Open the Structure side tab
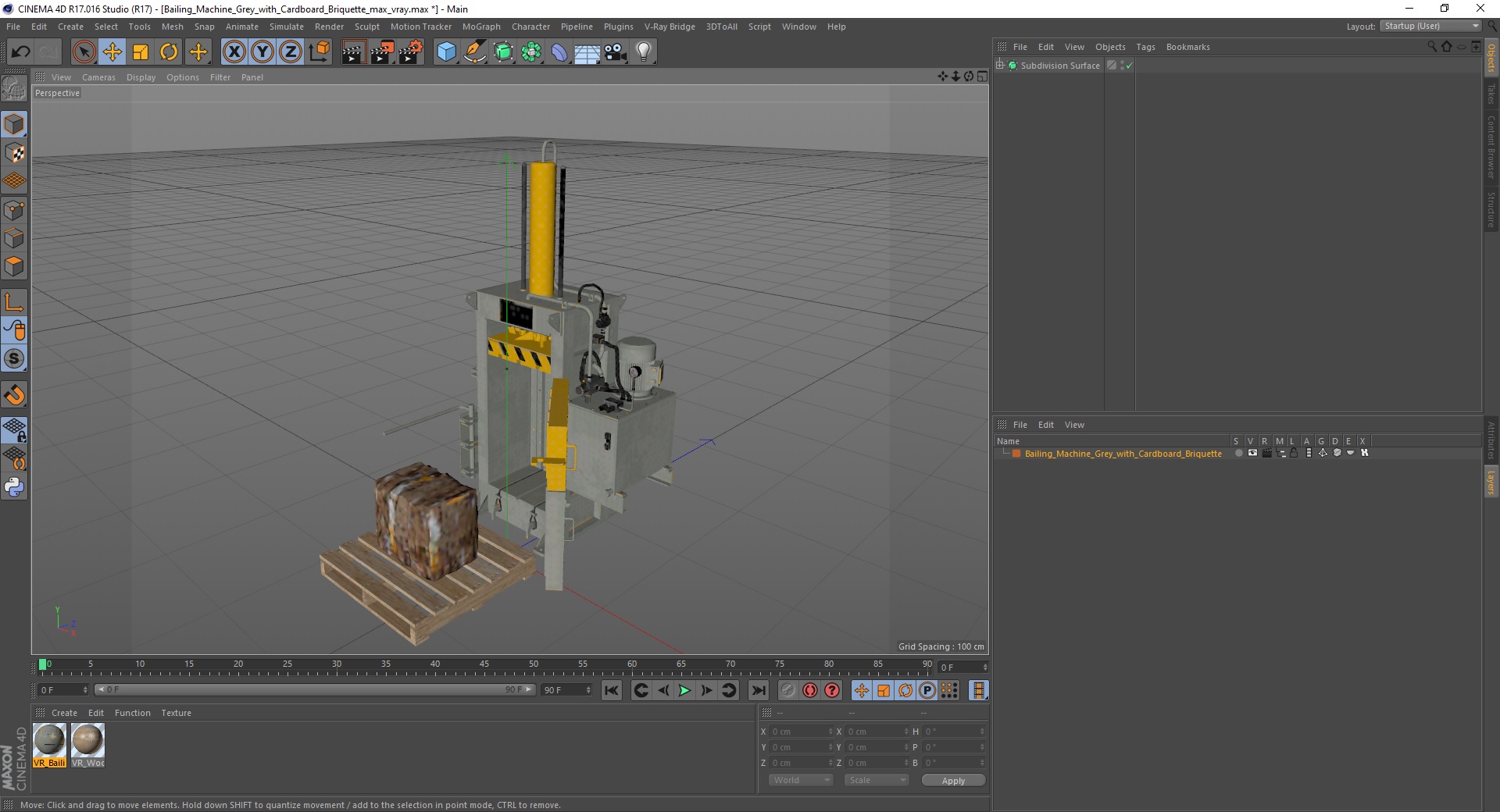 1491,209
